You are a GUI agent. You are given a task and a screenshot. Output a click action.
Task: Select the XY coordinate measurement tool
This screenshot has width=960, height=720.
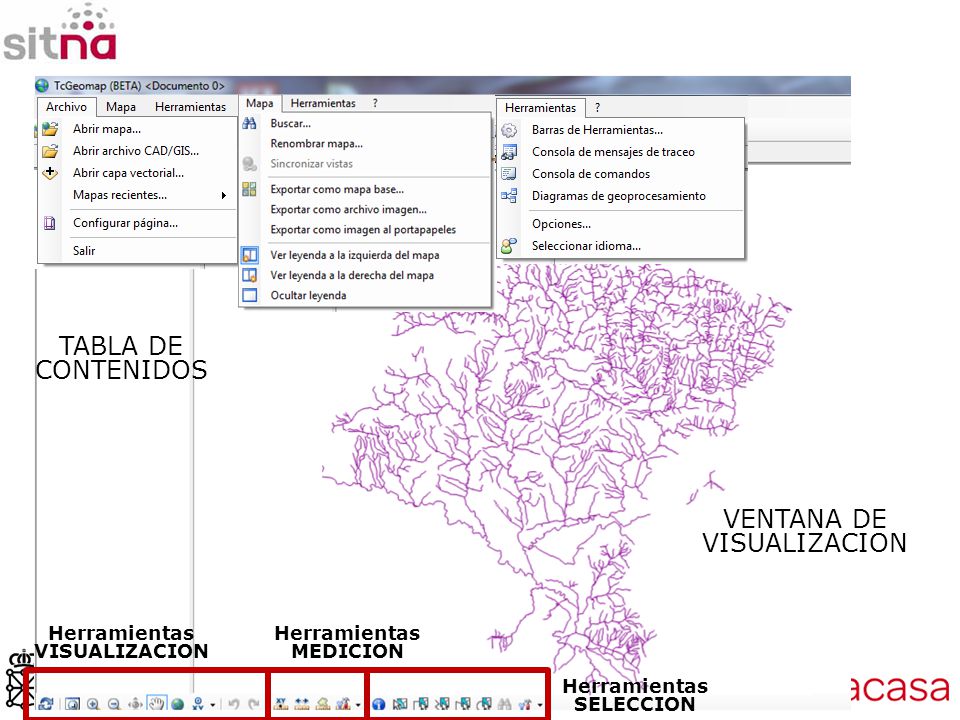point(281,704)
